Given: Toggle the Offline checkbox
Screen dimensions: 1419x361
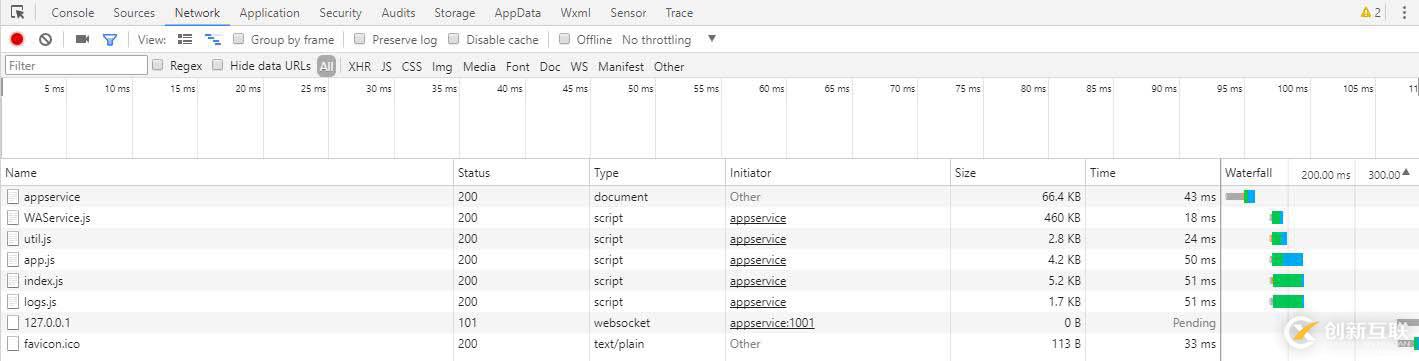Looking at the screenshot, I should pyautogui.click(x=564, y=39).
